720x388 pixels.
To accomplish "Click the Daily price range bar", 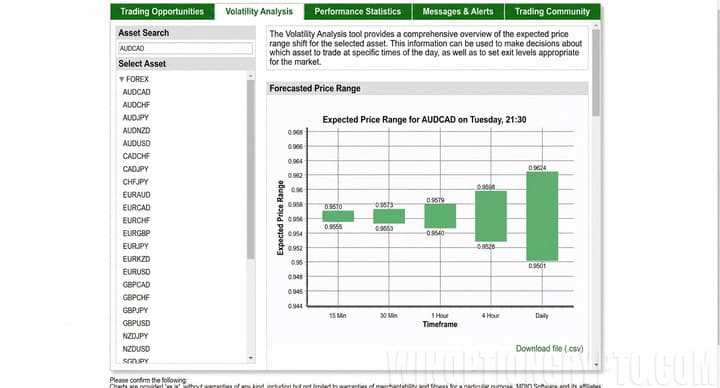I will (542, 216).
